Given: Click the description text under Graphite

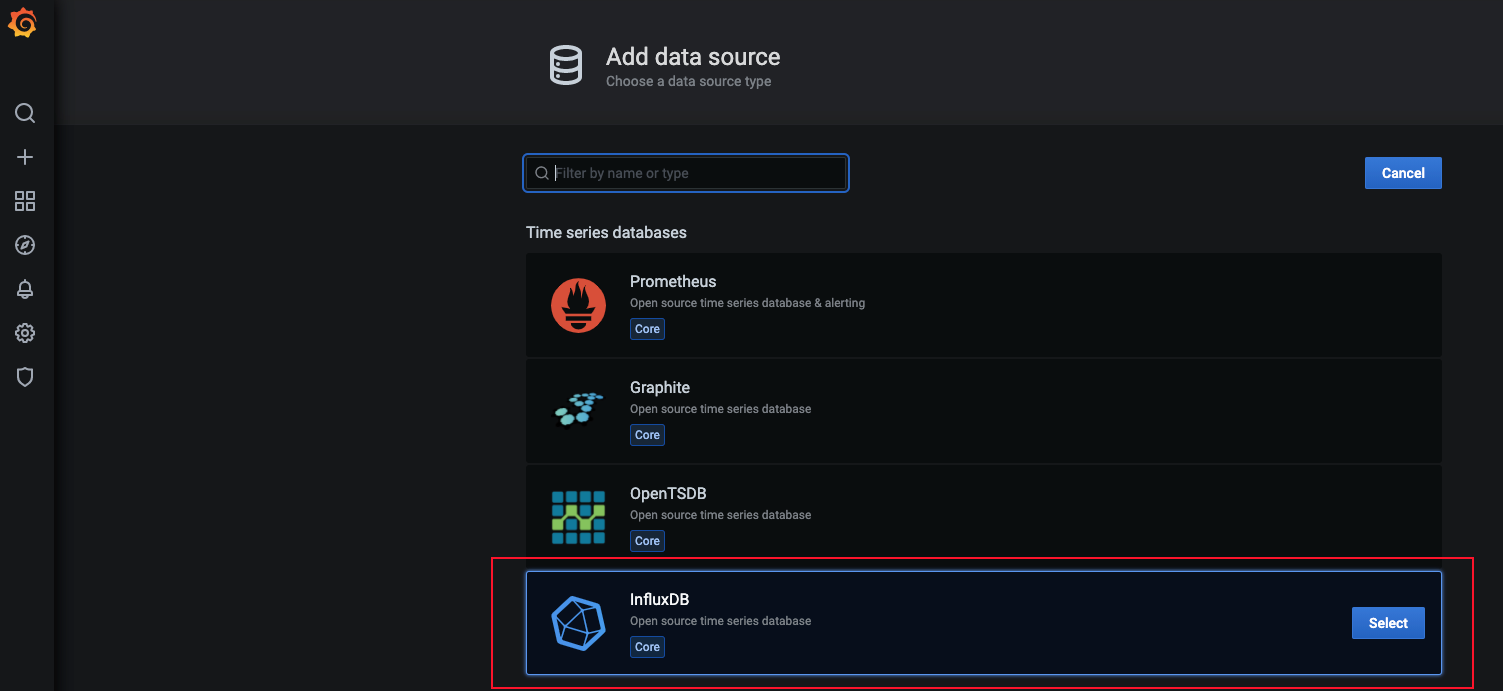Looking at the screenshot, I should (x=720, y=409).
